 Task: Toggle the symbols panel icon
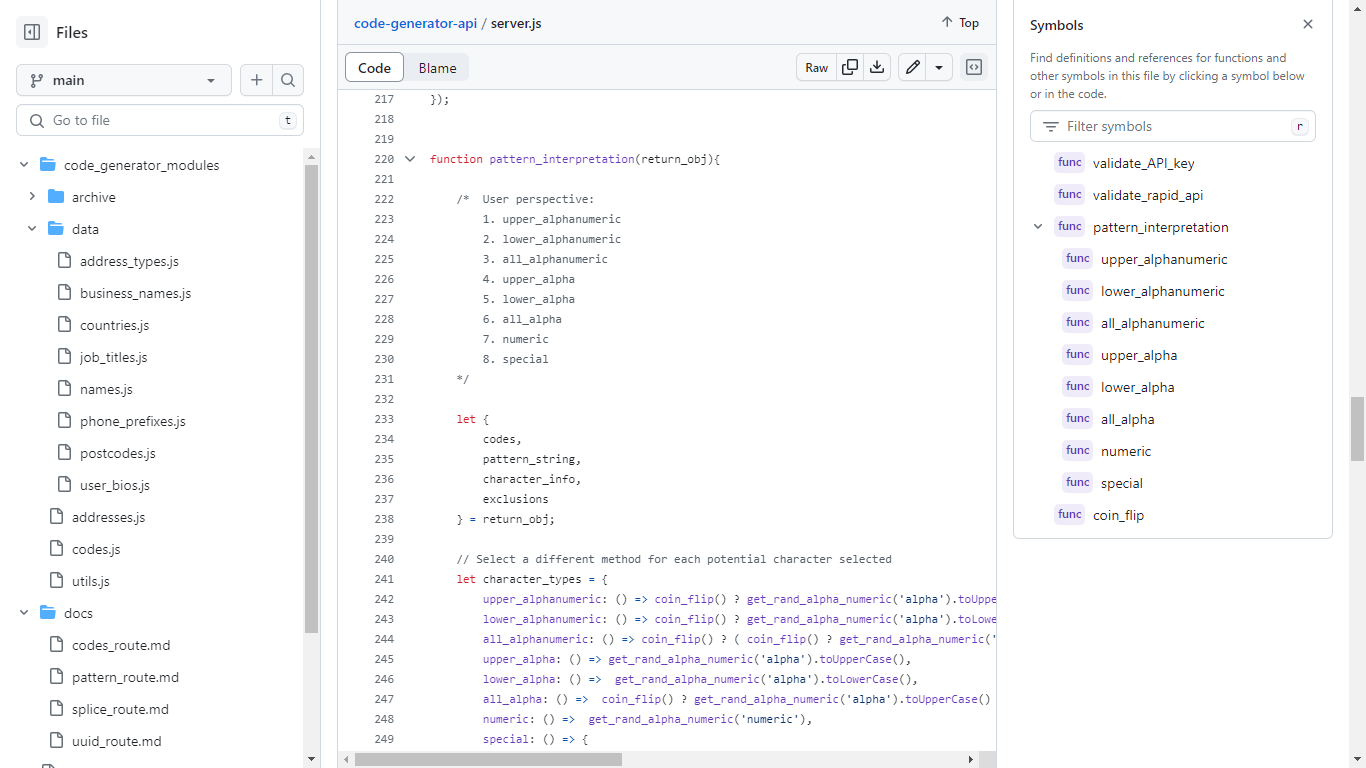973,68
